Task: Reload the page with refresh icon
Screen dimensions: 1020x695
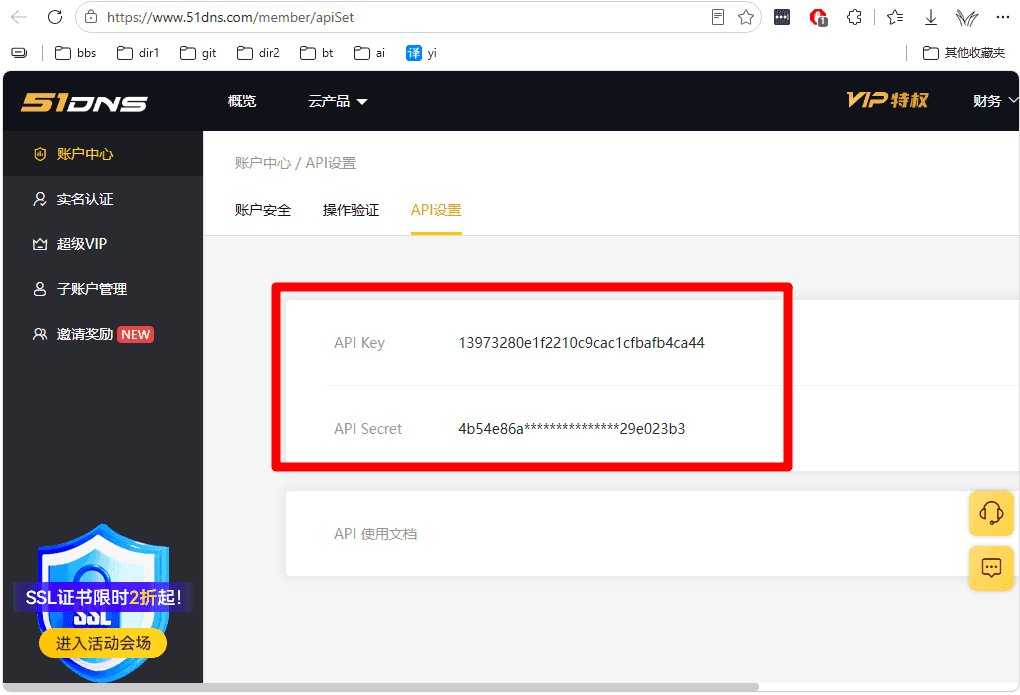Action: (x=55, y=17)
